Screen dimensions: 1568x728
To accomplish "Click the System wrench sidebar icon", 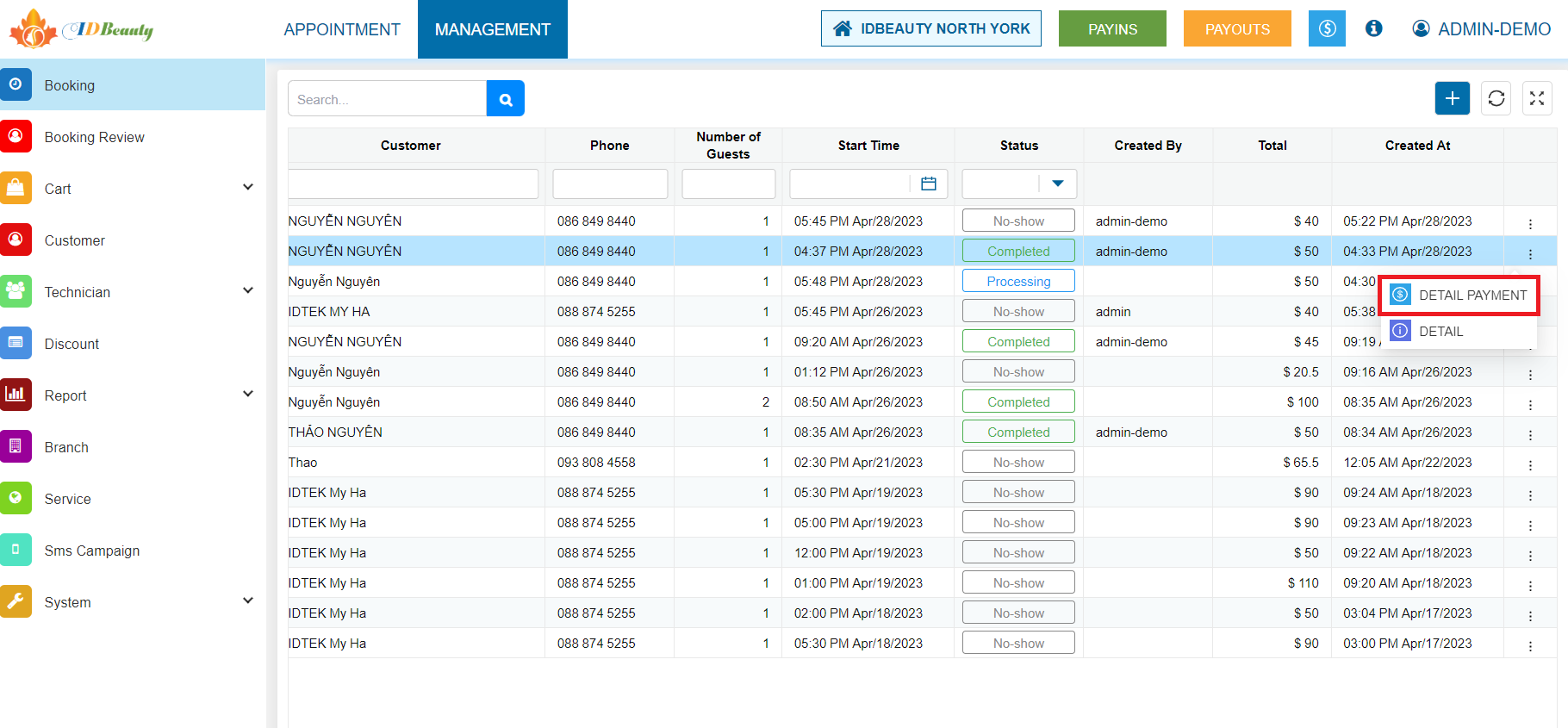I will pyautogui.click(x=16, y=601).
